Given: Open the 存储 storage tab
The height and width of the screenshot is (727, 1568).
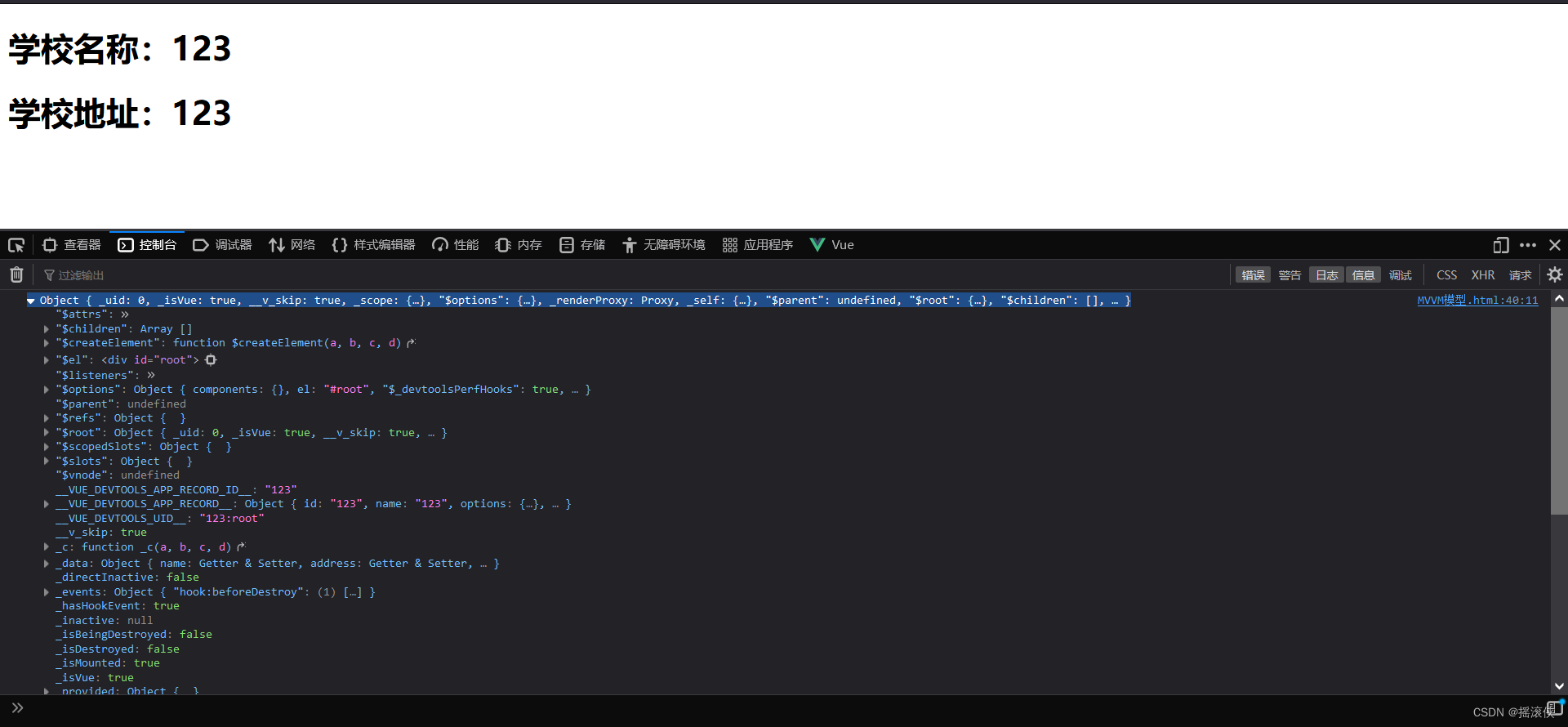Looking at the screenshot, I should pyautogui.click(x=582, y=245).
